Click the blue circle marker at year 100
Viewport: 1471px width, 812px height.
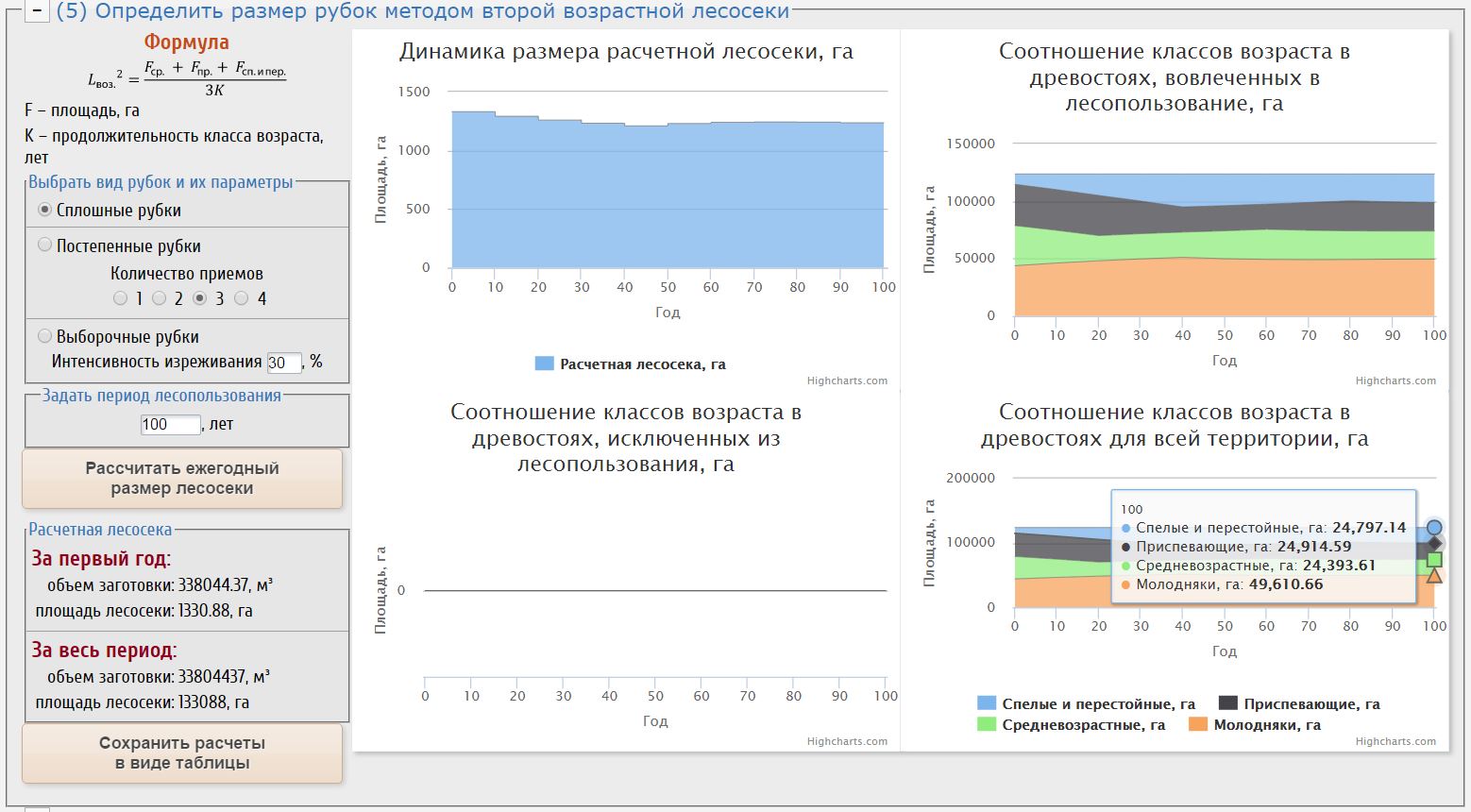tap(1434, 528)
